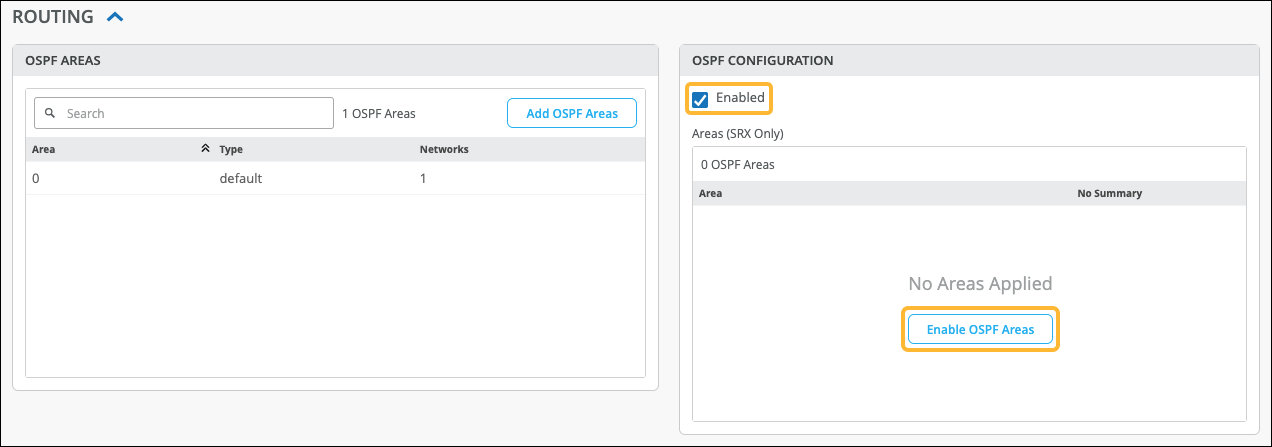The height and width of the screenshot is (447, 1272).
Task: Click the sort arrows icon beside Area
Action: [x=205, y=149]
